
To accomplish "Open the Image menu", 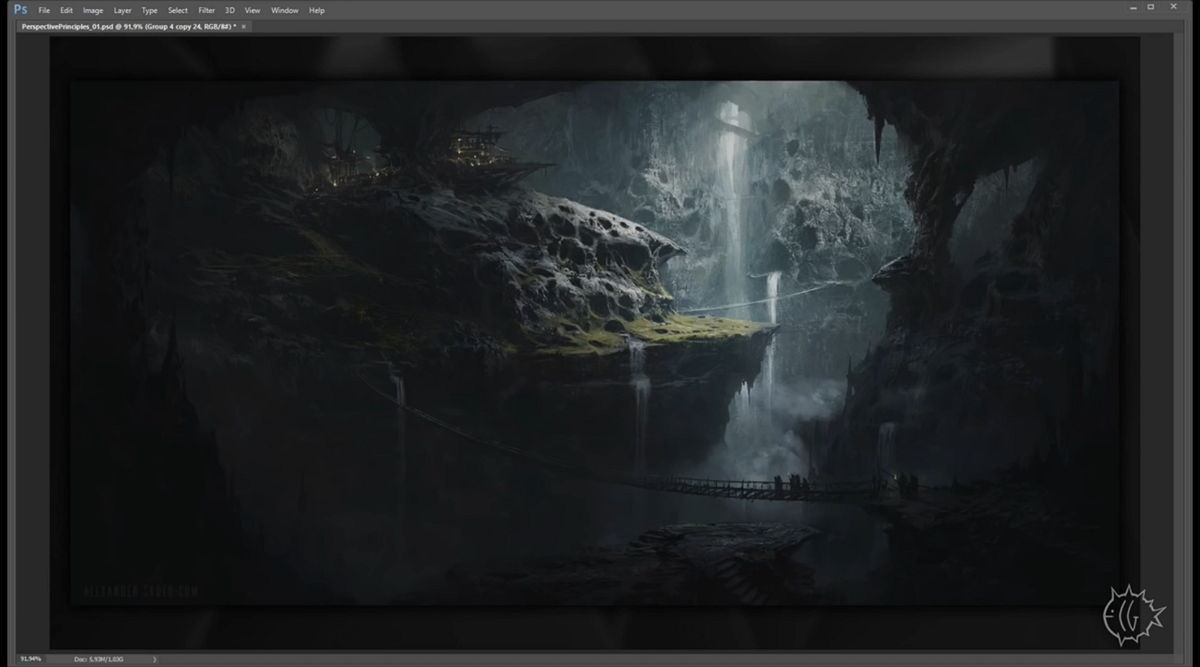I will [x=93, y=10].
